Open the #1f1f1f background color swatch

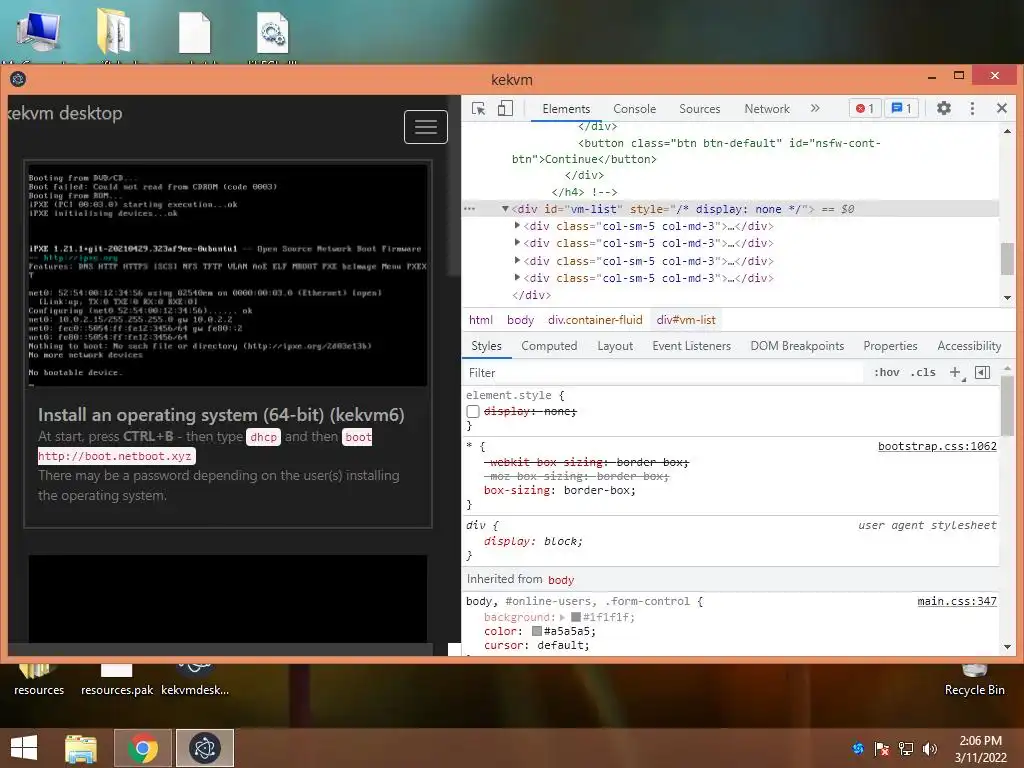pos(576,617)
